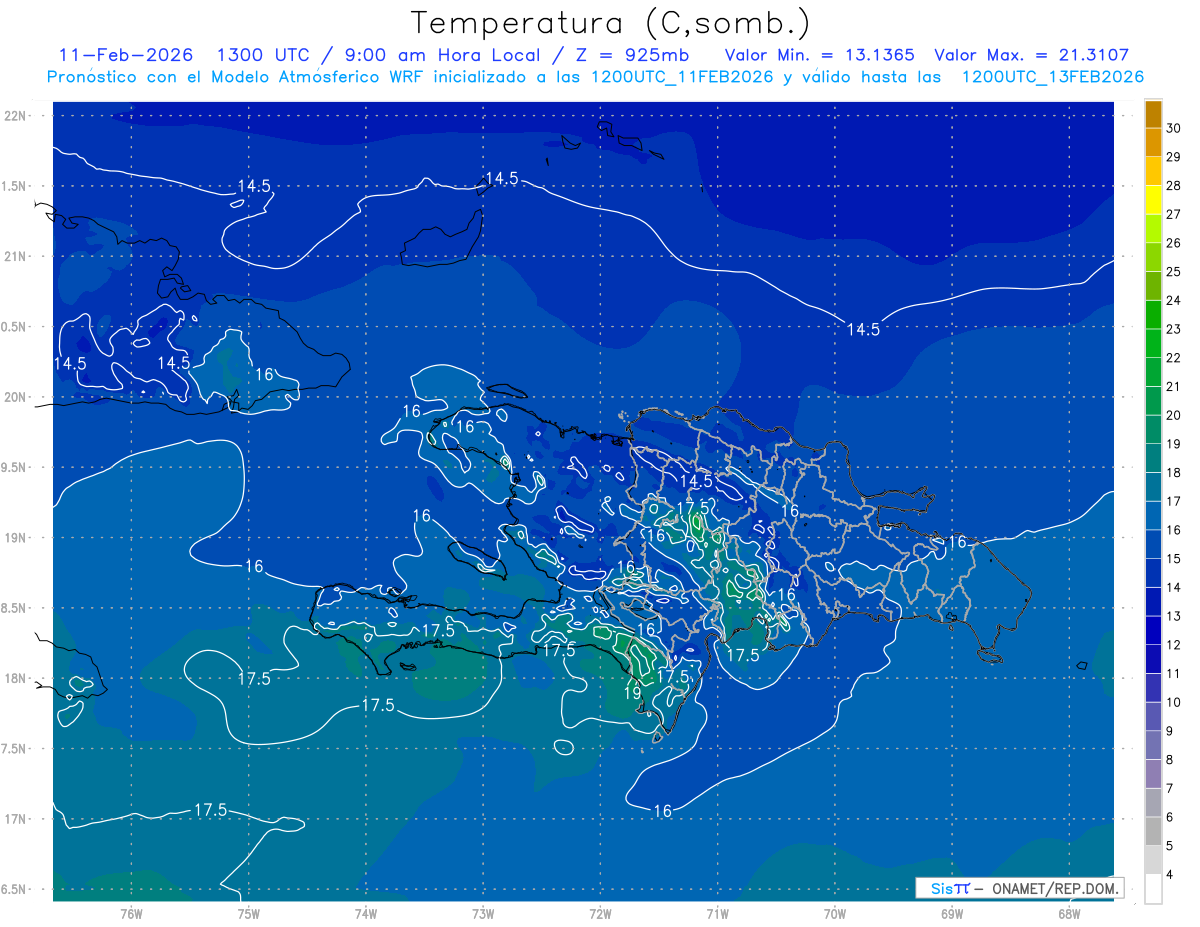This screenshot has width=1200, height=927.
Task: Click the '71W' longitude axis label
Action: pyautogui.click(x=718, y=913)
